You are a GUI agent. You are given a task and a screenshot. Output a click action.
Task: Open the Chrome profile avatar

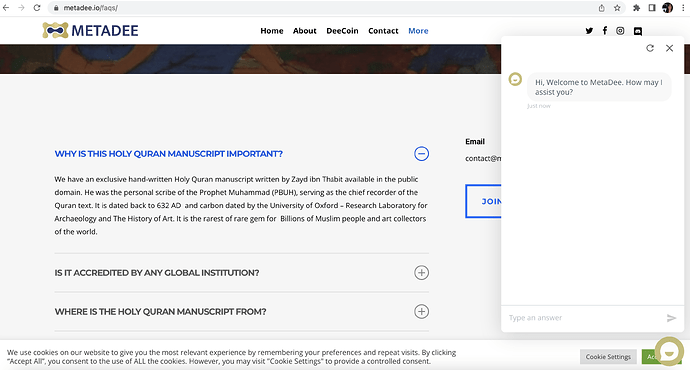pyautogui.click(x=667, y=8)
